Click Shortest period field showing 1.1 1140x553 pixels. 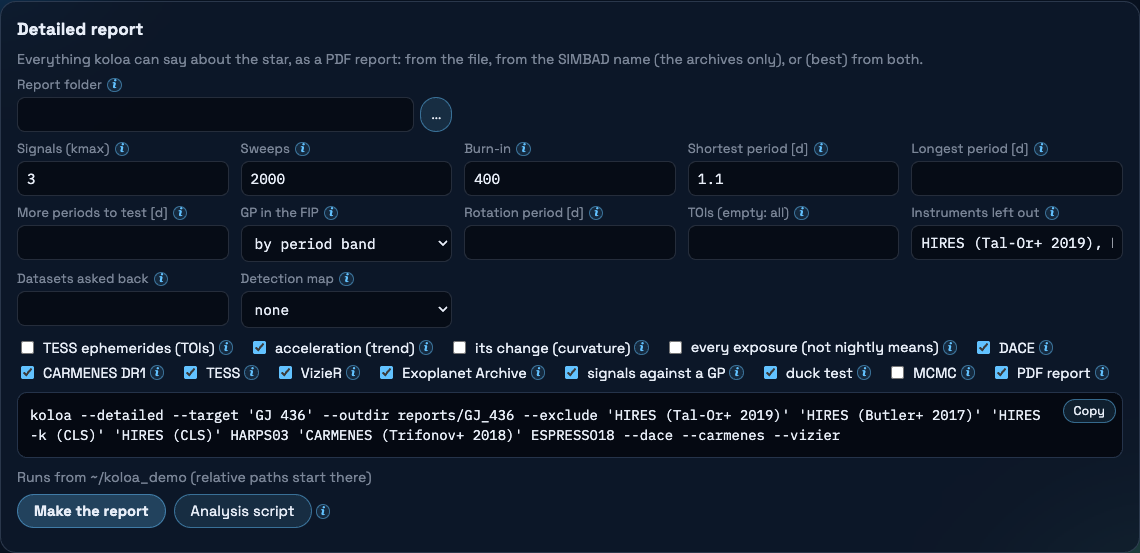pyautogui.click(x=793, y=179)
